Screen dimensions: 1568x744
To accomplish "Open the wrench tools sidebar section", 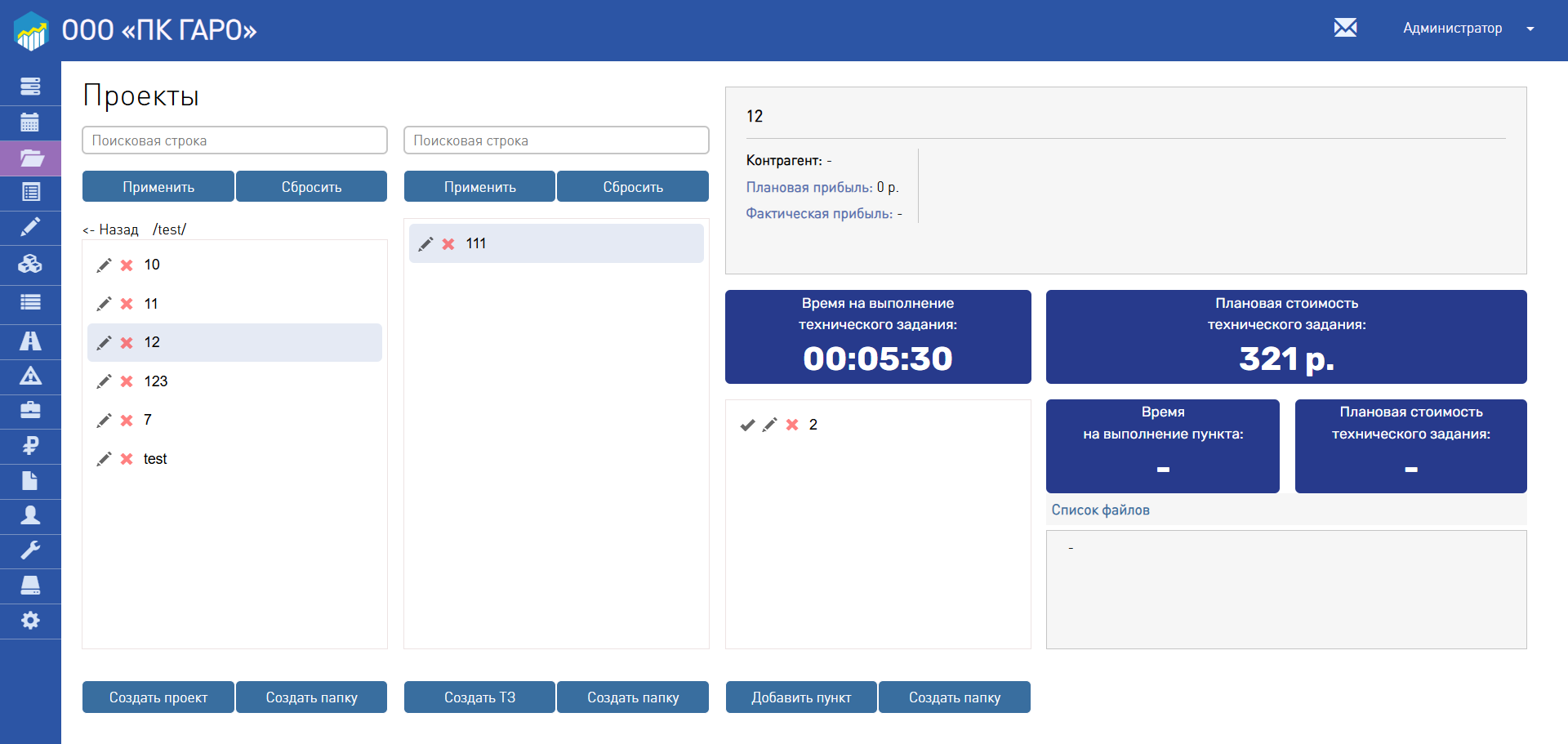I will tap(30, 550).
